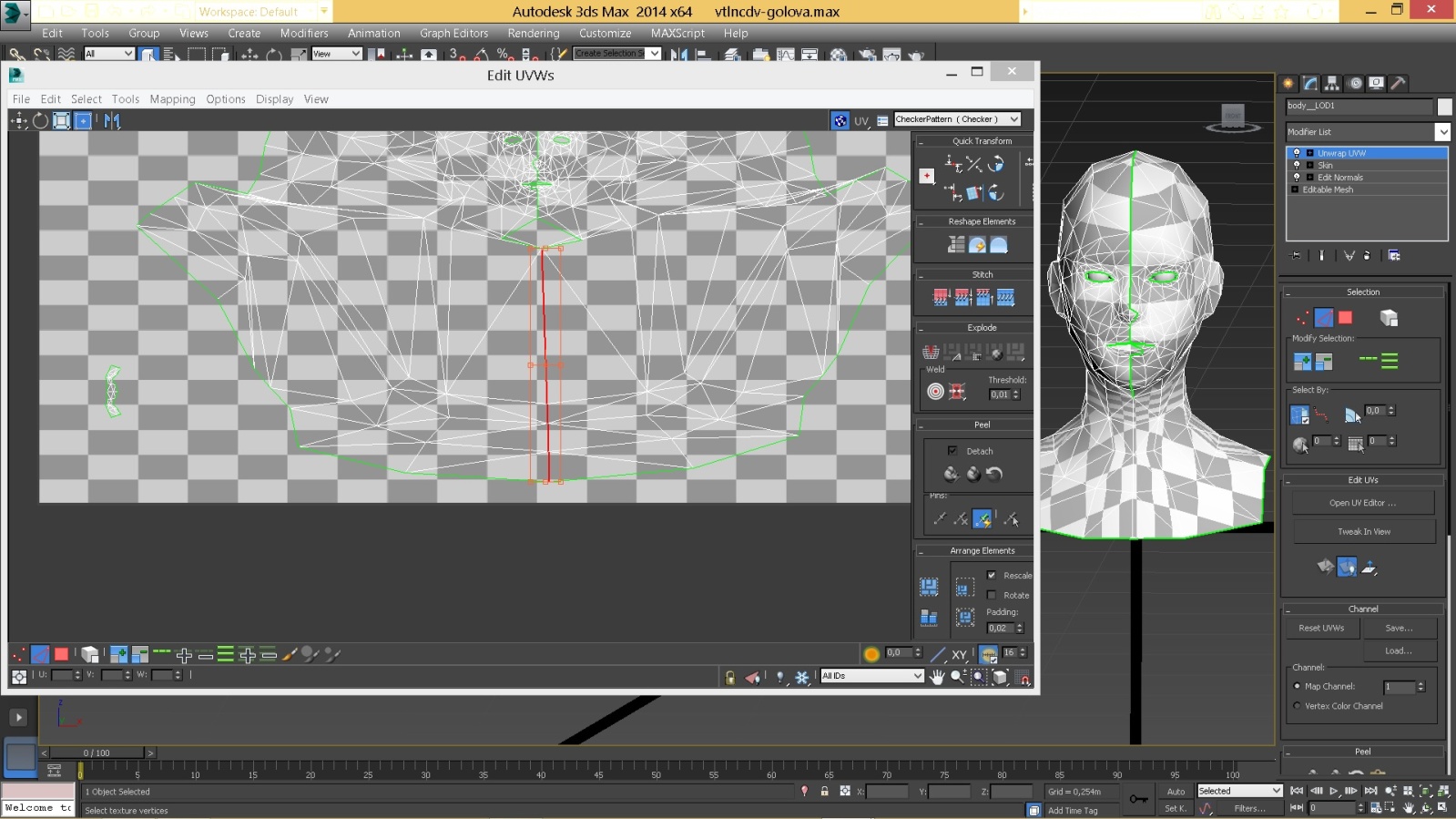
Task: Click the first Stitch icon in Stitch rollout
Action: tap(941, 297)
